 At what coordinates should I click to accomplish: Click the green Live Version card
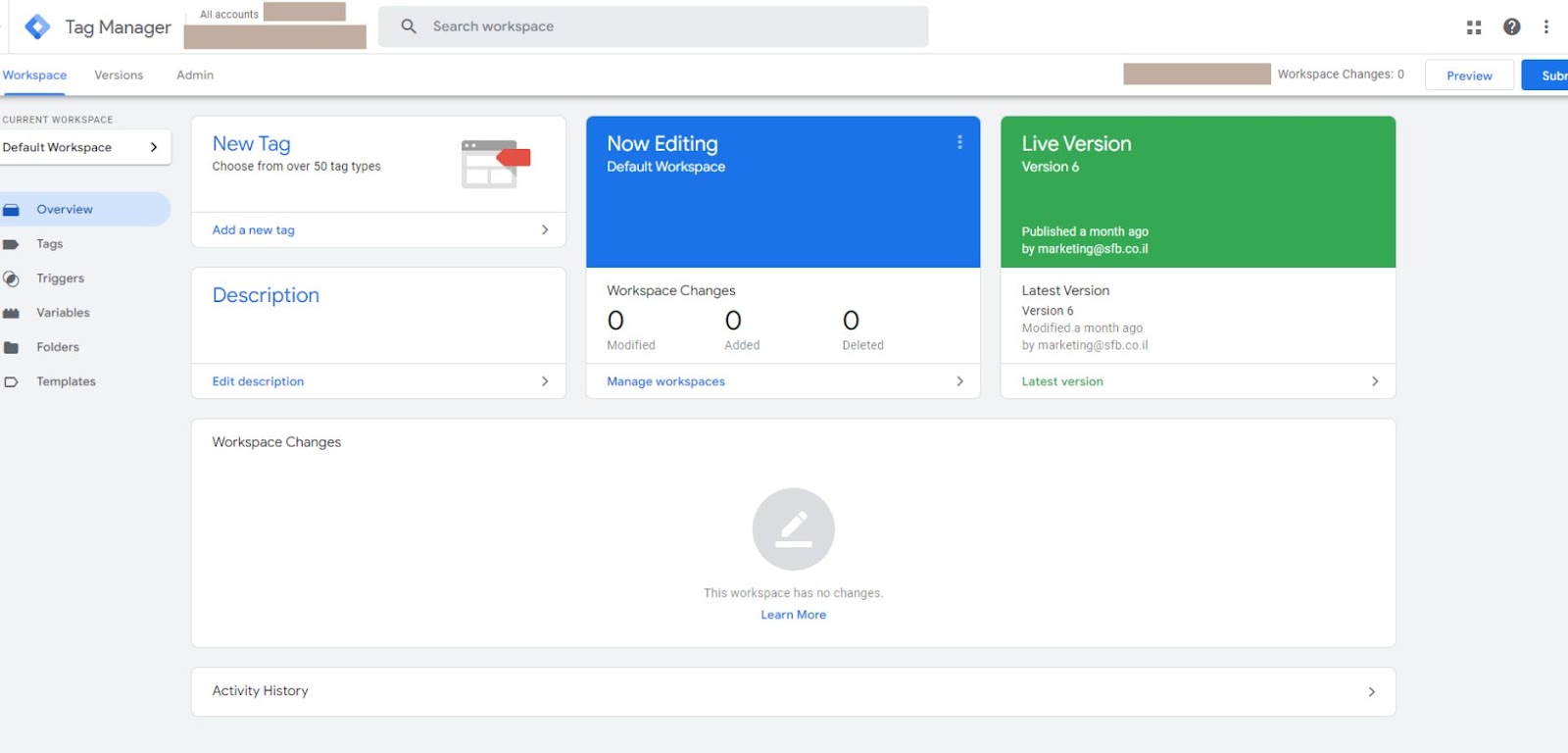[x=1198, y=192]
